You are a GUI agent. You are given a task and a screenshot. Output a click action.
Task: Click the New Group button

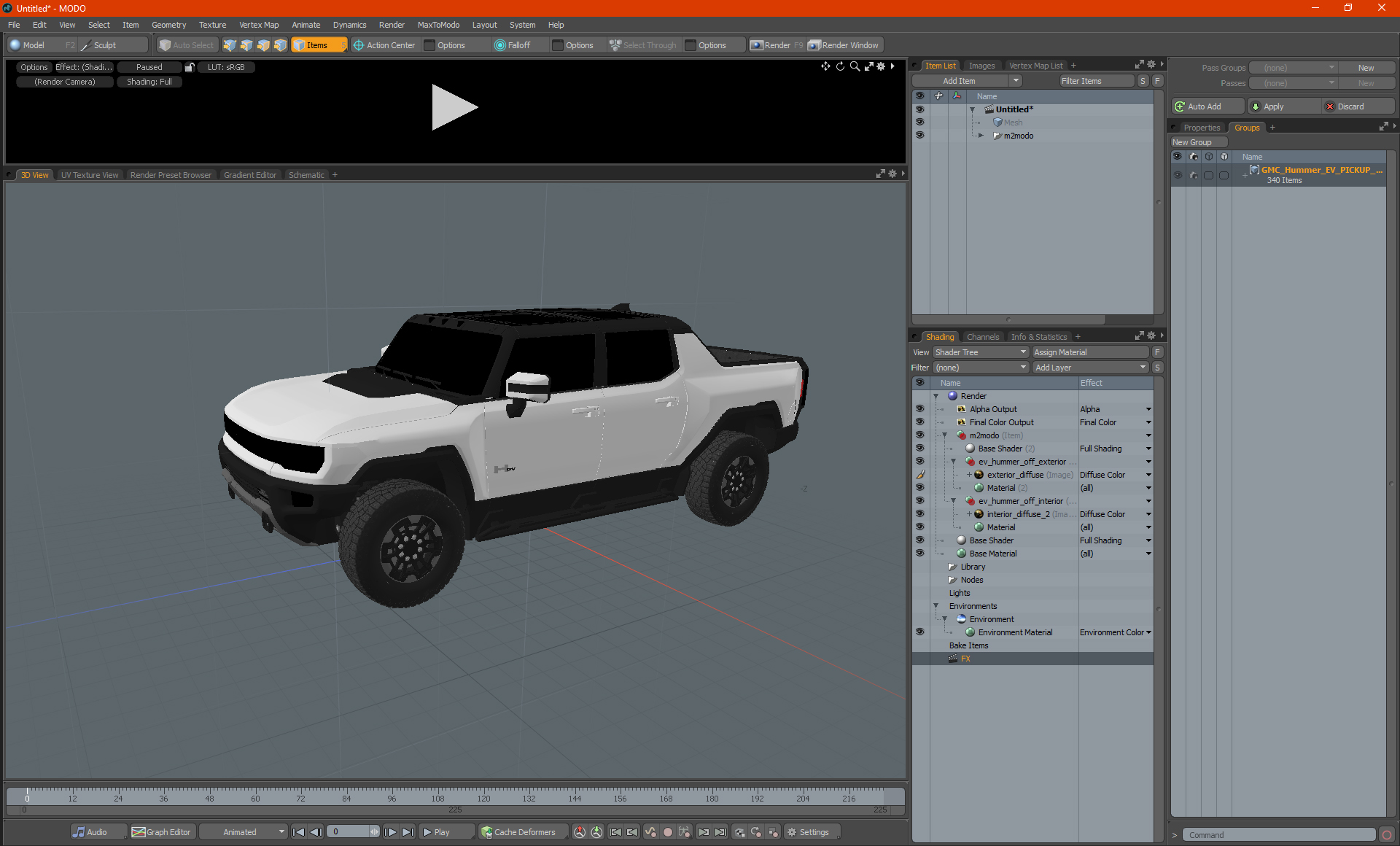[x=1197, y=142]
